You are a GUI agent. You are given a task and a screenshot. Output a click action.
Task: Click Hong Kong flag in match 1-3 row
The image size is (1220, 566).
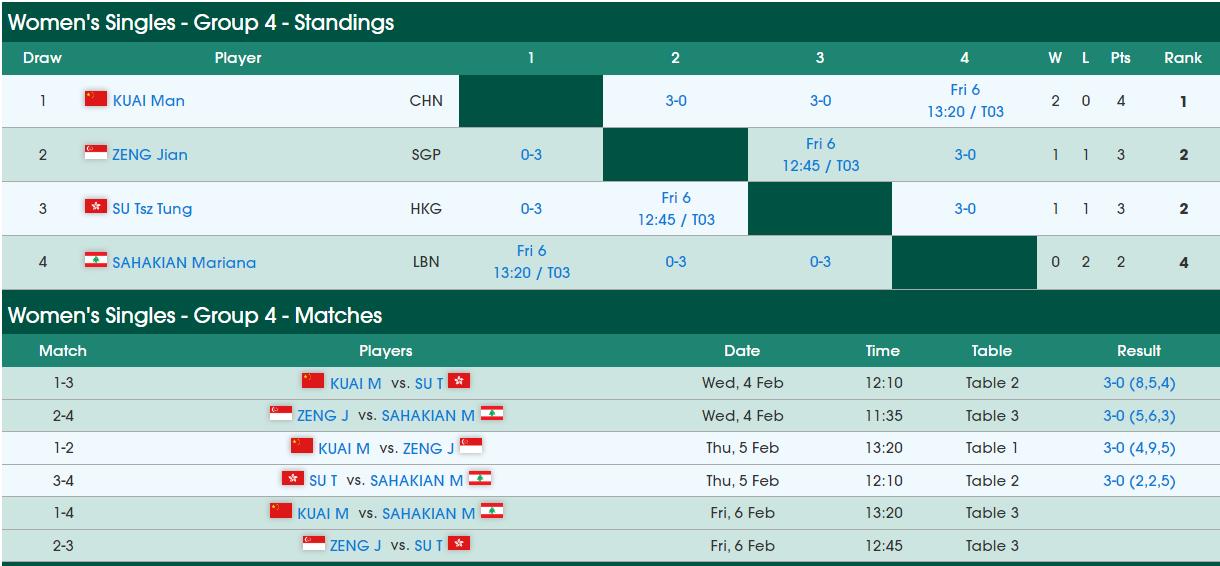pyautogui.click(x=459, y=382)
